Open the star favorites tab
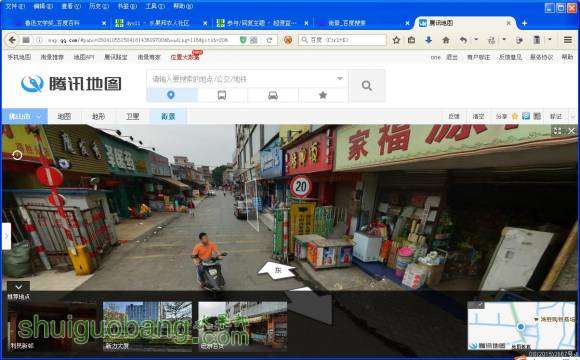Viewport: 580px width, 360px height. 323,95
